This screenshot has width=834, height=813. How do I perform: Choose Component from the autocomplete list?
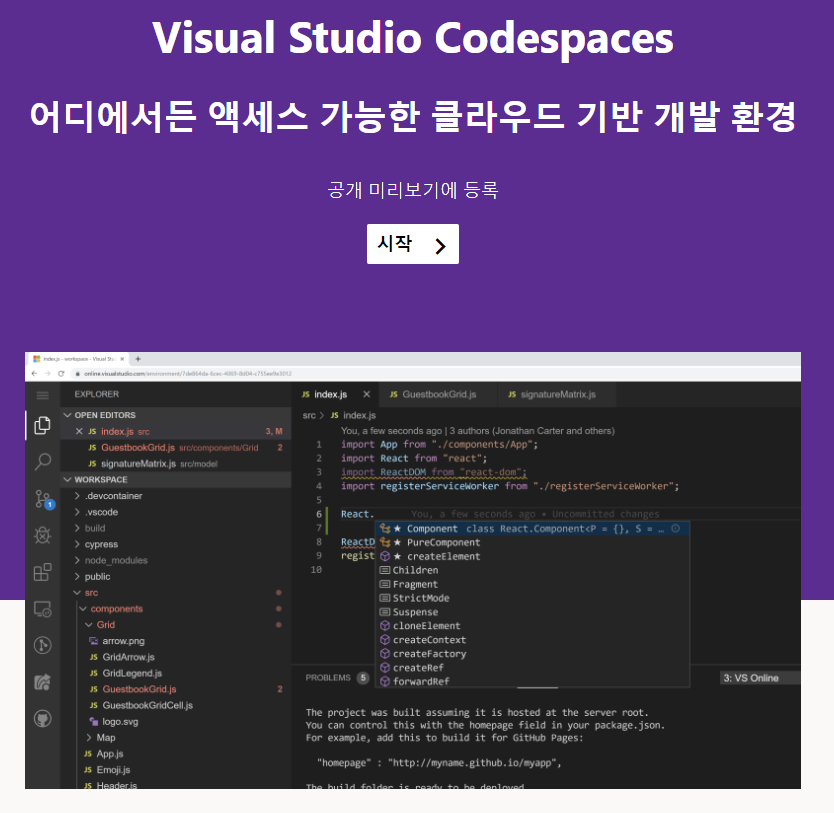[x=532, y=529]
